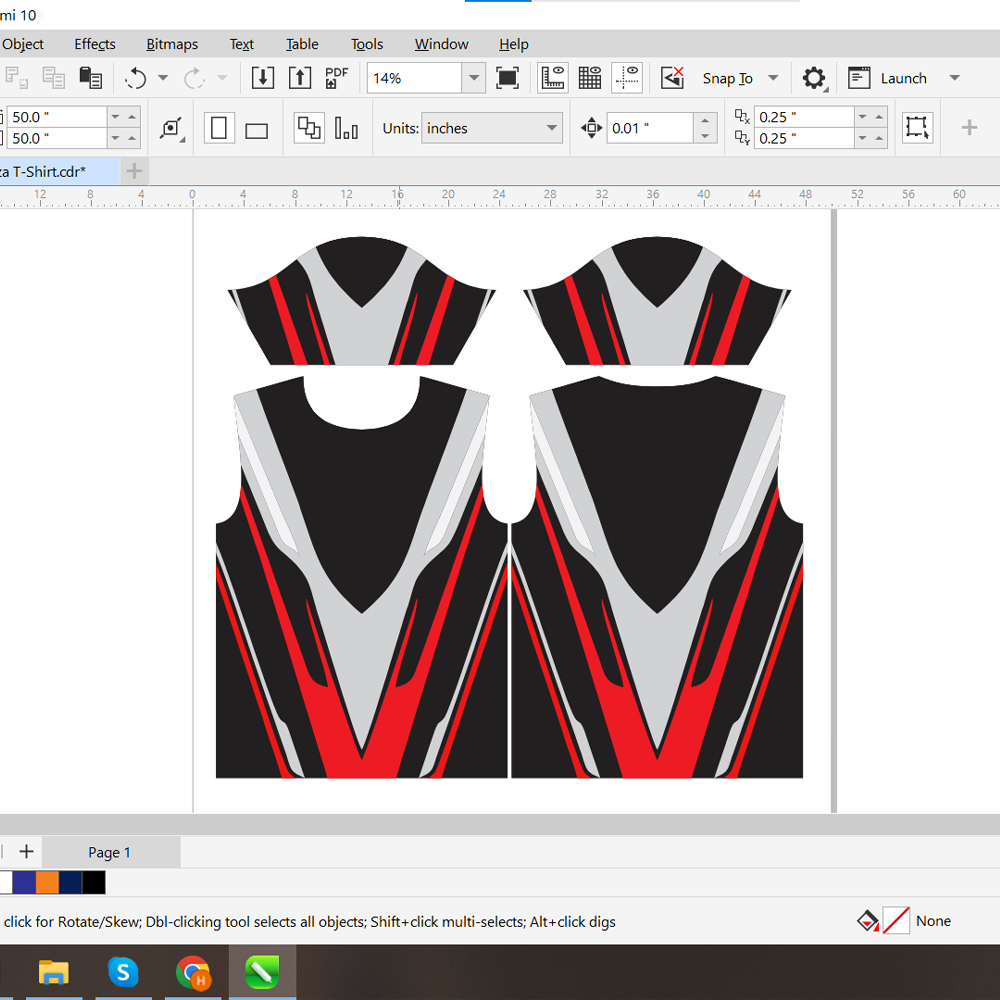The height and width of the screenshot is (1000, 1000).
Task: Select portrait page orientation
Action: tap(219, 127)
